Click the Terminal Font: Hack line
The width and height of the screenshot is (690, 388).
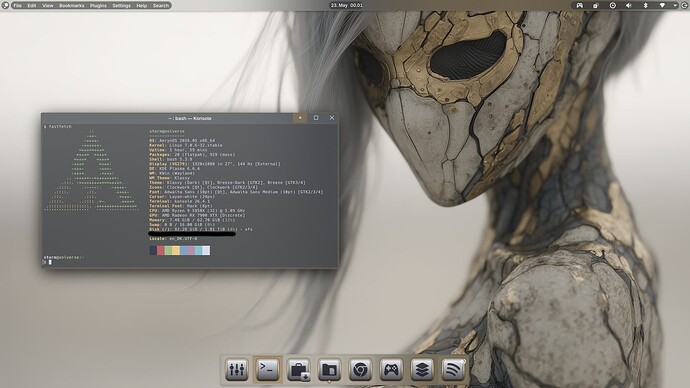[x=181, y=206]
